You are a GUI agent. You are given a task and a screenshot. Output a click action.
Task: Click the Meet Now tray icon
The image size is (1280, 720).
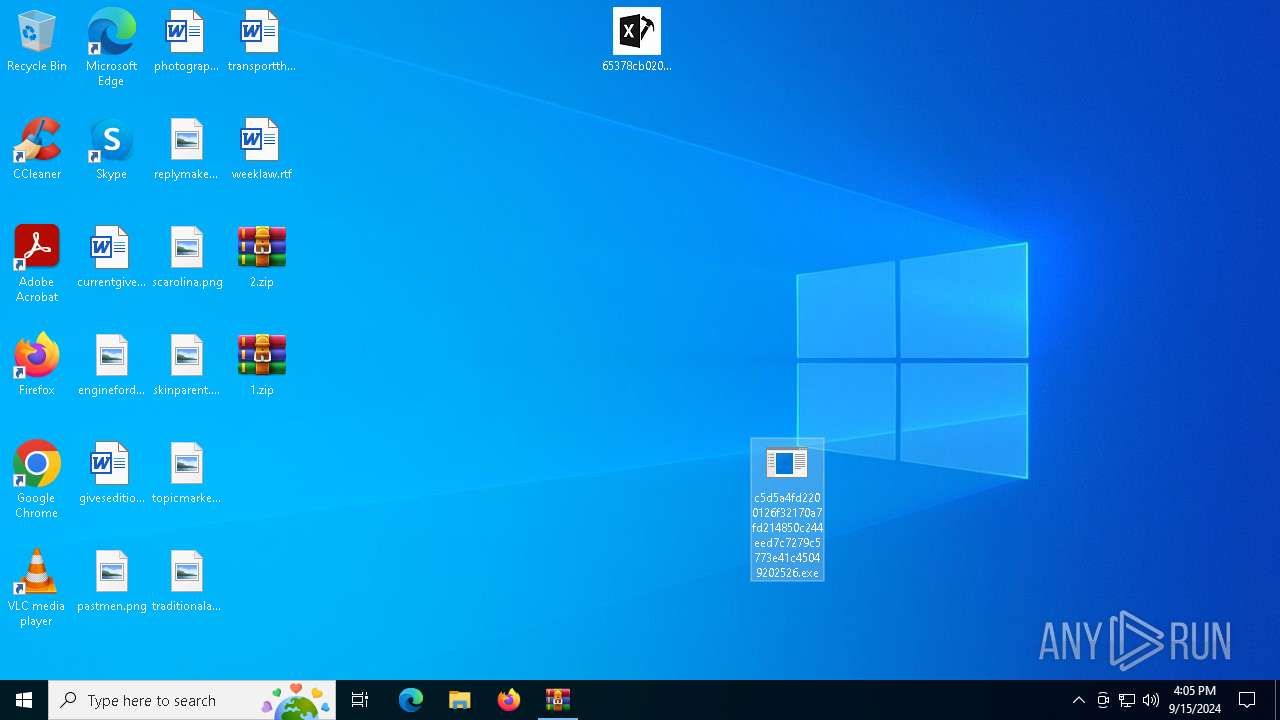(x=1103, y=700)
